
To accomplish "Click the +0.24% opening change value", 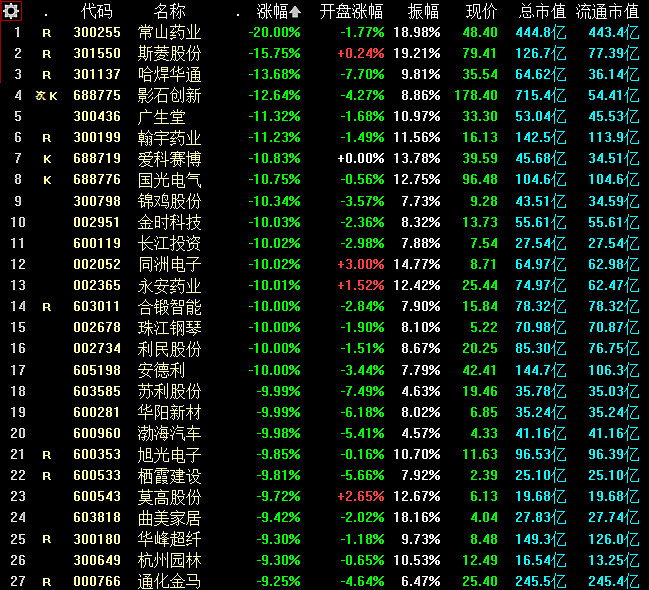I will [x=361, y=53].
